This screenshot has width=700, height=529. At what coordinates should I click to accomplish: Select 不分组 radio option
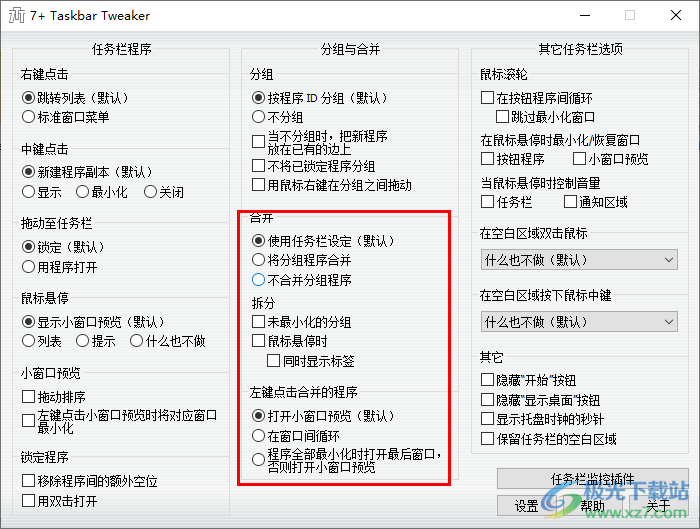(x=258, y=117)
